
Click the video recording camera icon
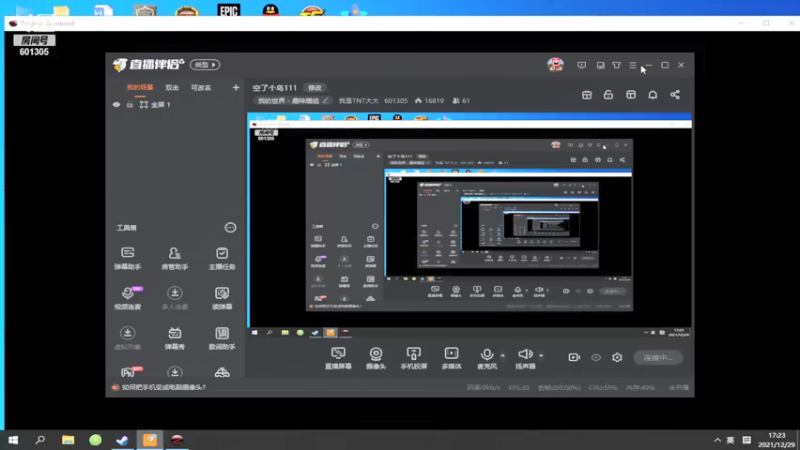pyautogui.click(x=574, y=357)
